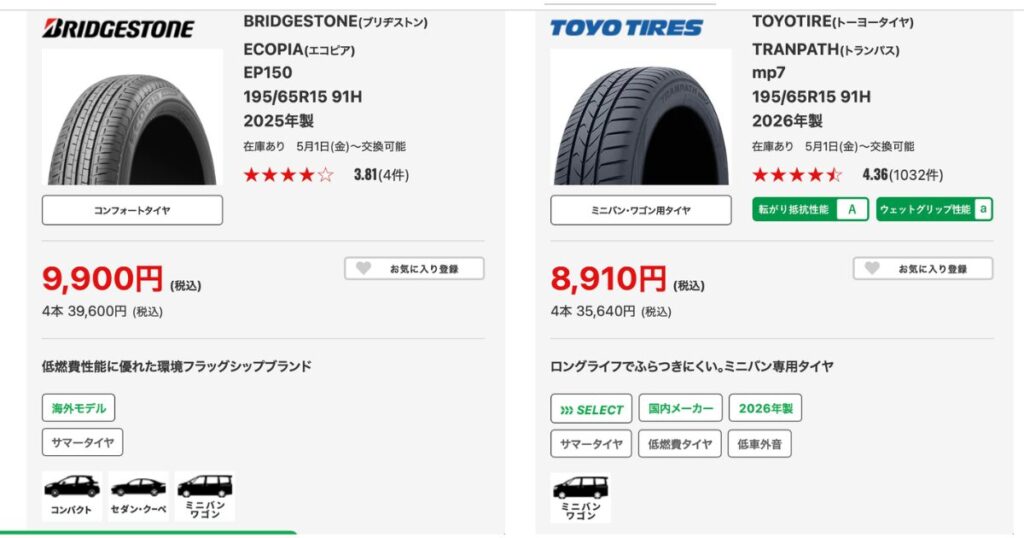Open the Toyo Transpath tire image

tap(641, 117)
